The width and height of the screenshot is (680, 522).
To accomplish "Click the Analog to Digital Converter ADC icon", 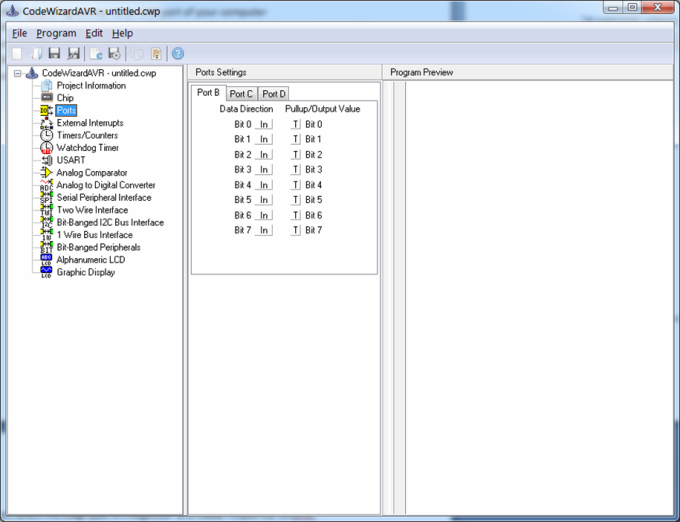I will pos(46,185).
